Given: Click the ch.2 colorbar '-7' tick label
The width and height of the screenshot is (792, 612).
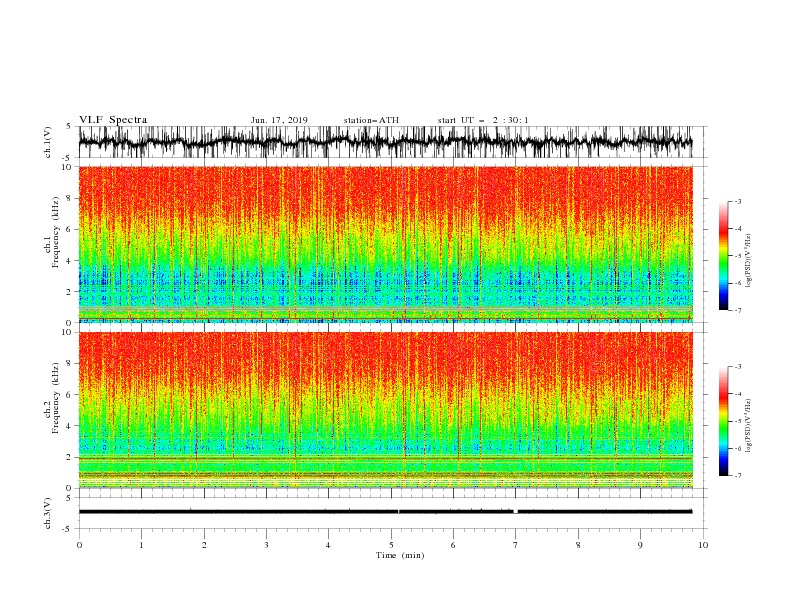Looking at the screenshot, I should coord(737,476).
